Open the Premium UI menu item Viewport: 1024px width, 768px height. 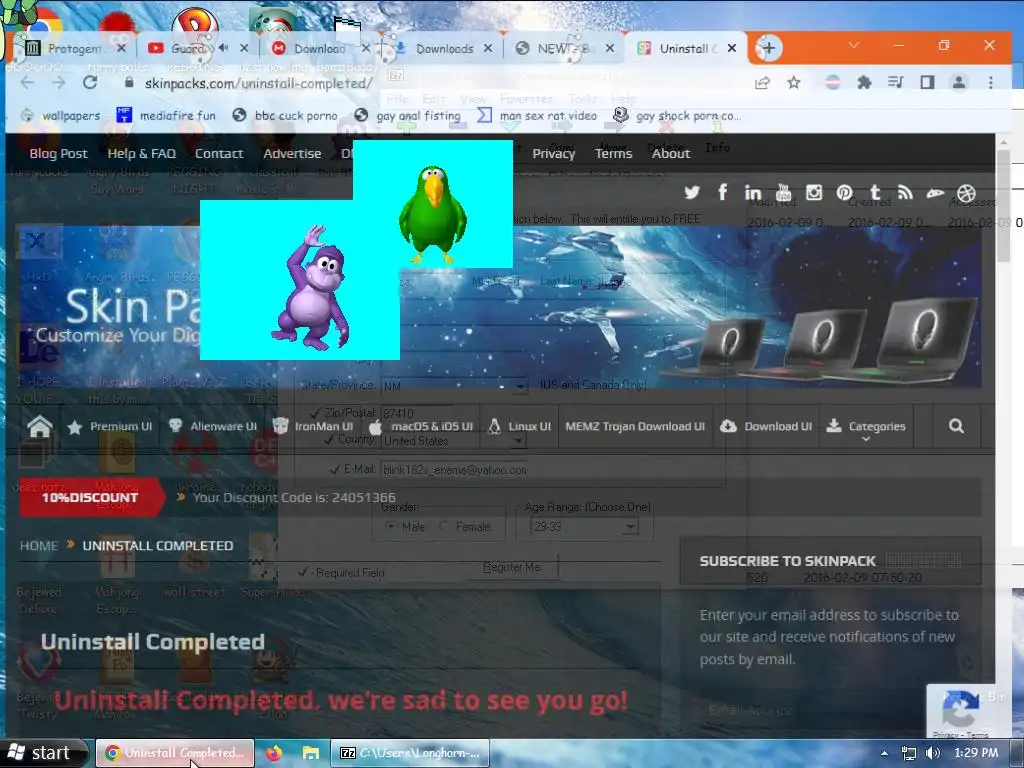[110, 426]
